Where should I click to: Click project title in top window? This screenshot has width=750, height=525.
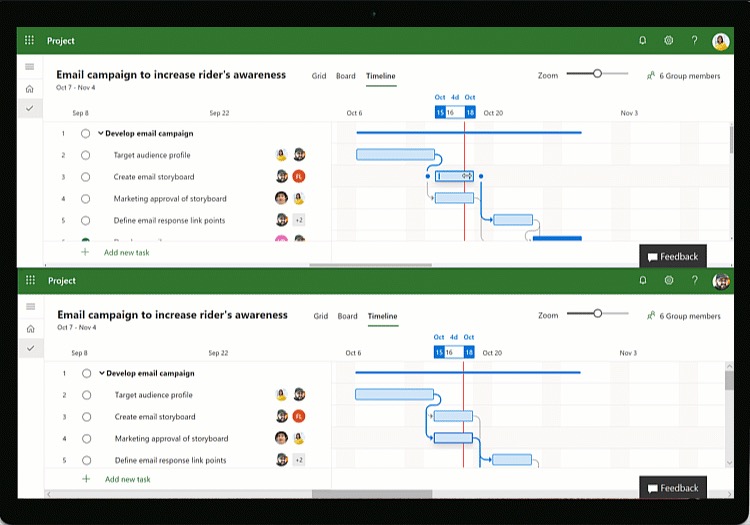(171, 75)
